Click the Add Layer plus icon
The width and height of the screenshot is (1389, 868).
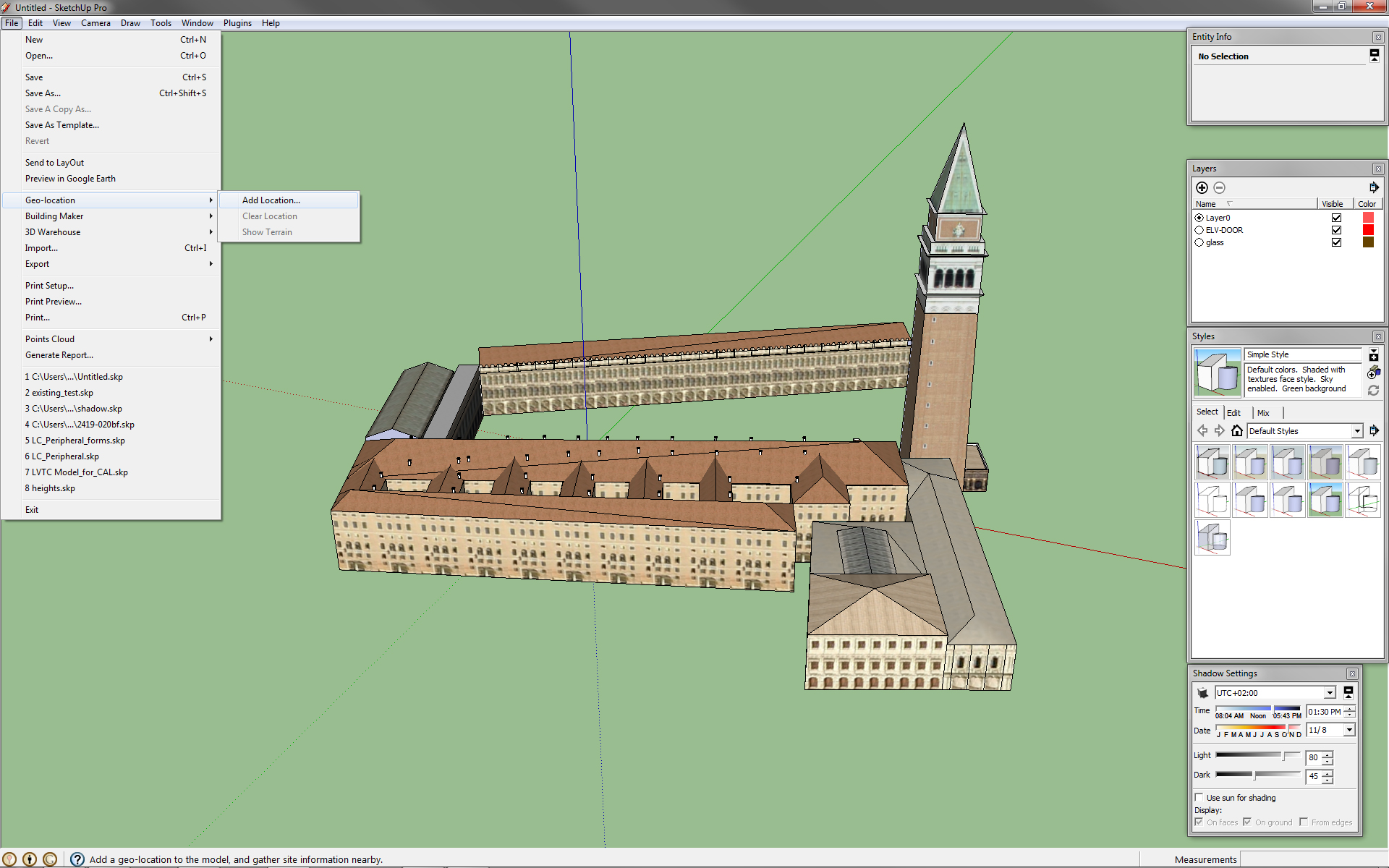pyautogui.click(x=1202, y=188)
